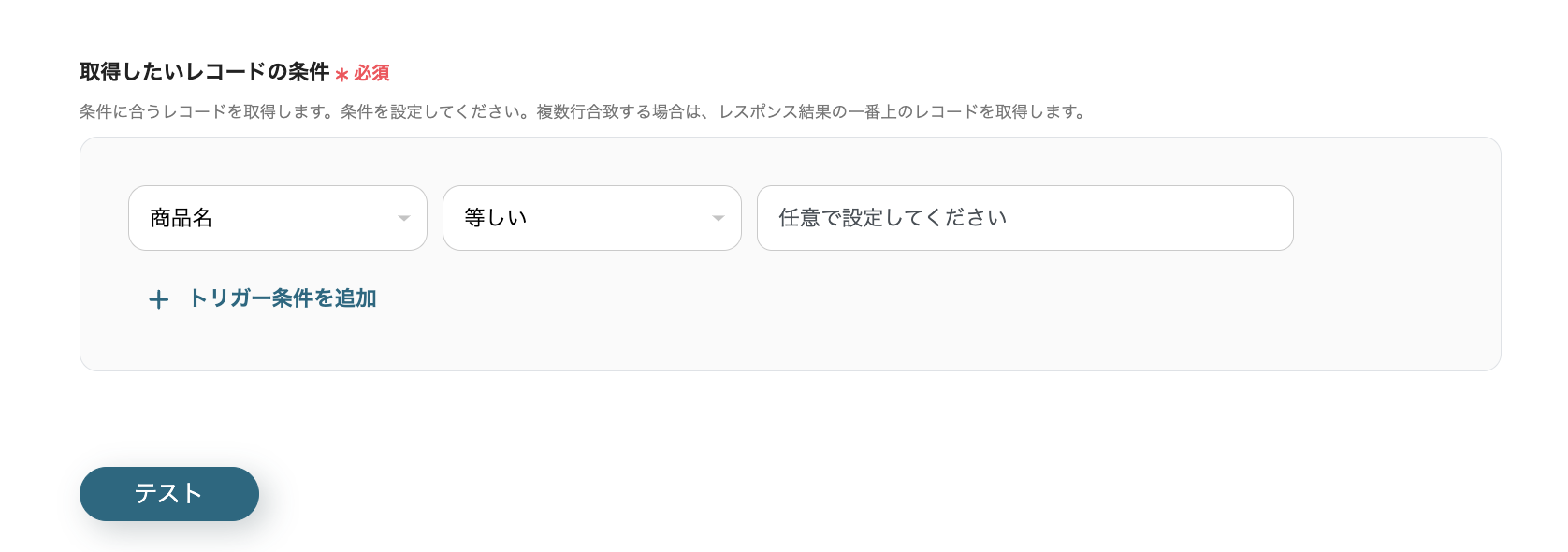Click the dropdown arrow beside 商品名

pyautogui.click(x=404, y=218)
